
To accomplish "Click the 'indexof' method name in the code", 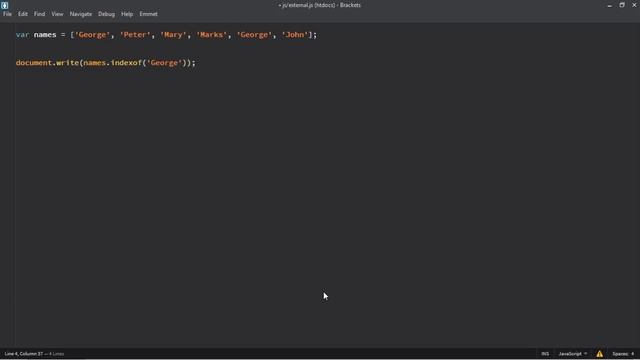I will (126, 63).
